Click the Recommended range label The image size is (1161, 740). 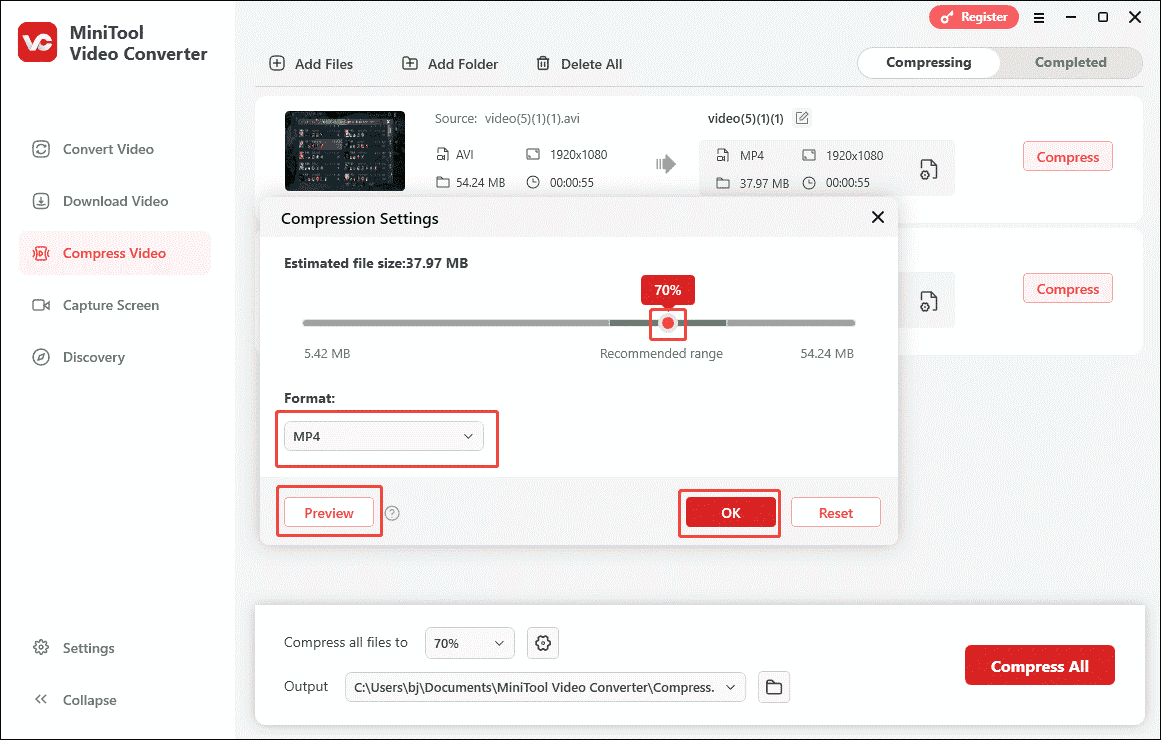pos(661,354)
